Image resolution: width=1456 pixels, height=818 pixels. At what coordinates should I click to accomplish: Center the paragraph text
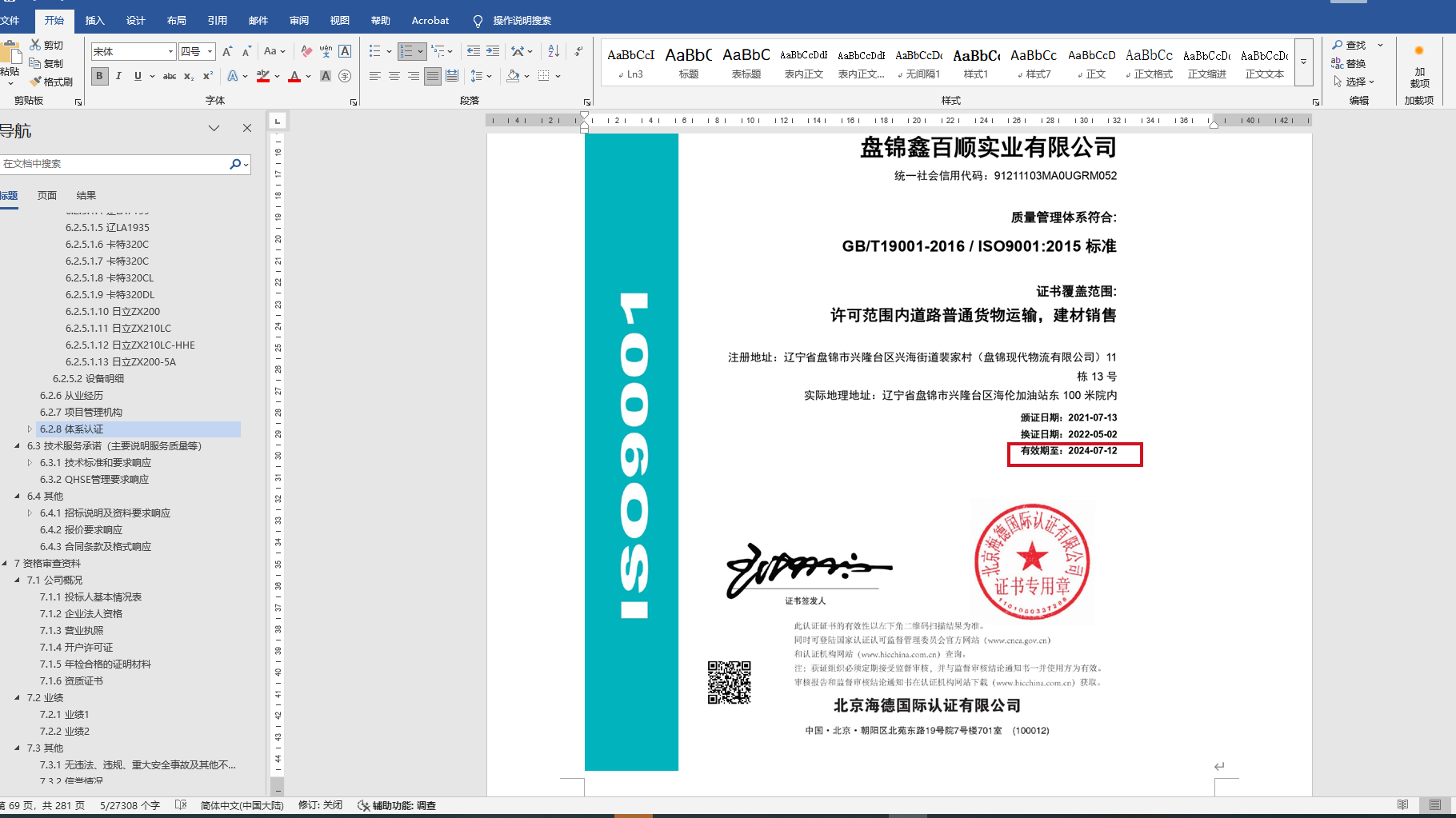coord(394,77)
